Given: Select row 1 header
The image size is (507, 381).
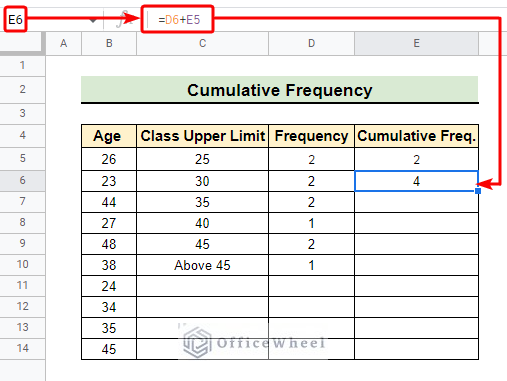Looking at the screenshot, I should click(22, 65).
